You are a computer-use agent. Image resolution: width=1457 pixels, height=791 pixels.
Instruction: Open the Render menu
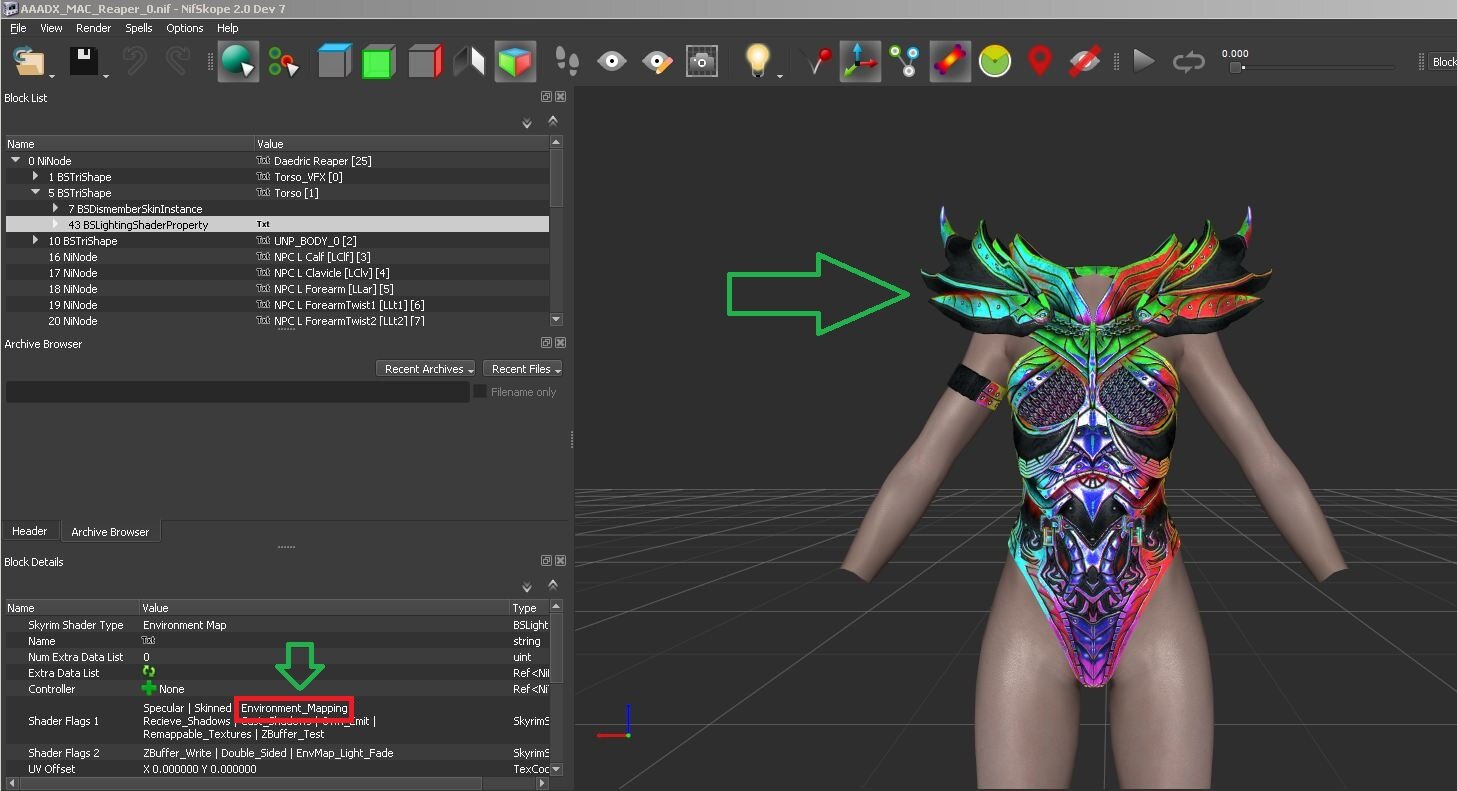[94, 28]
